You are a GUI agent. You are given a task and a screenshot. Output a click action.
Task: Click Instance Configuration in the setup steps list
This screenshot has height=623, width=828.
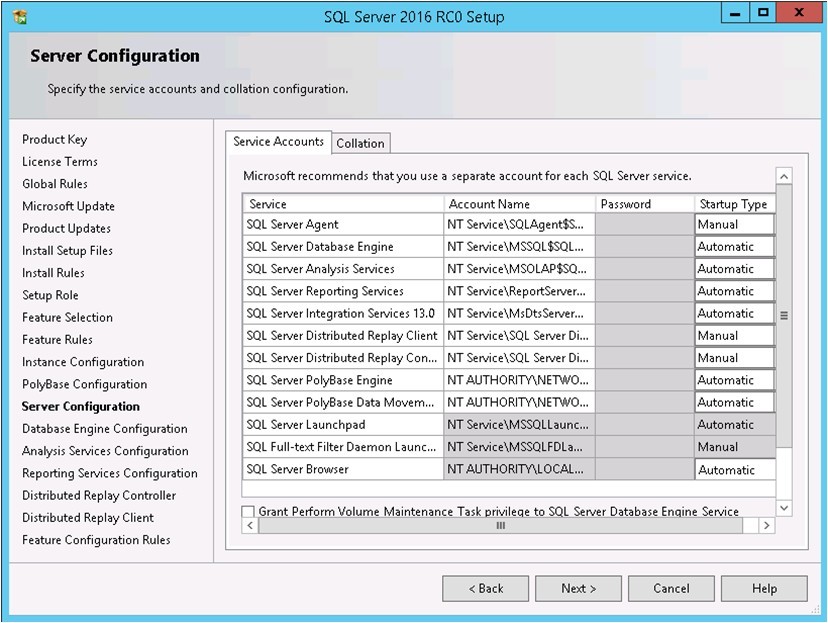point(83,362)
